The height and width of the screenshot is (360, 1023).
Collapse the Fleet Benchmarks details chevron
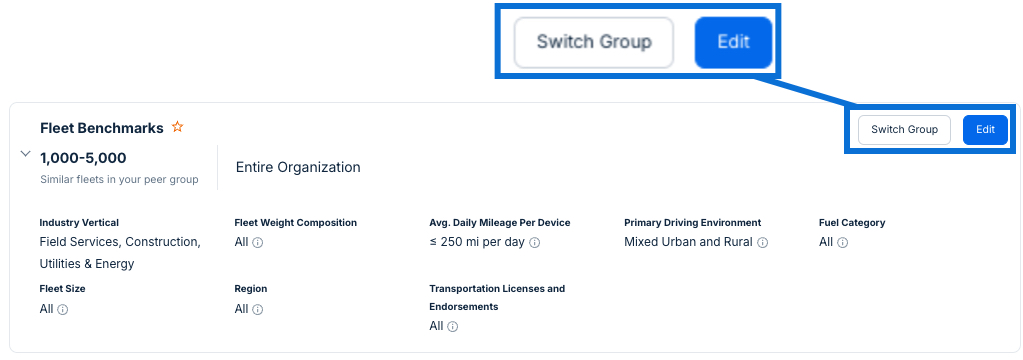[25, 154]
